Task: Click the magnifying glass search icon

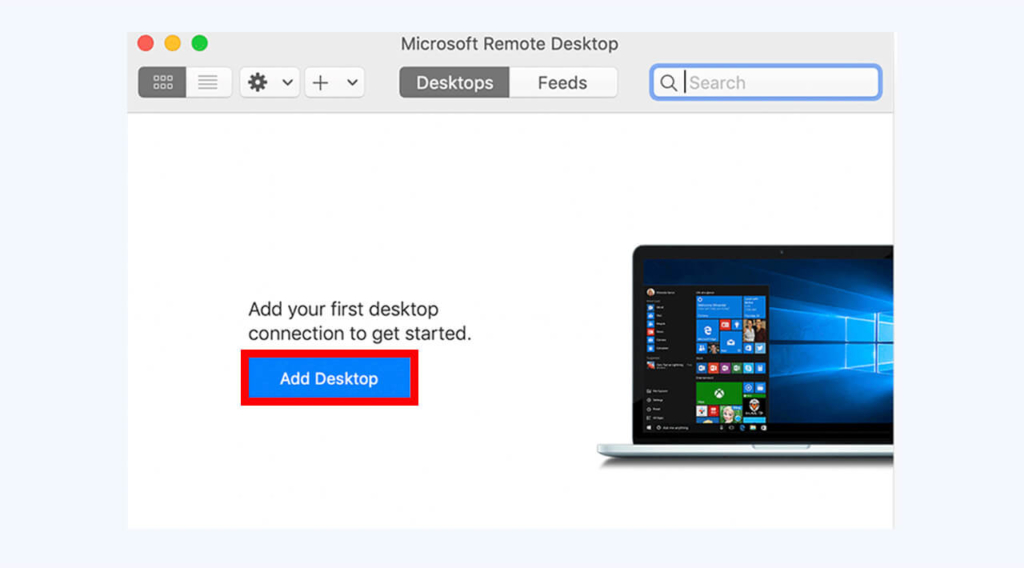Action: coord(668,83)
